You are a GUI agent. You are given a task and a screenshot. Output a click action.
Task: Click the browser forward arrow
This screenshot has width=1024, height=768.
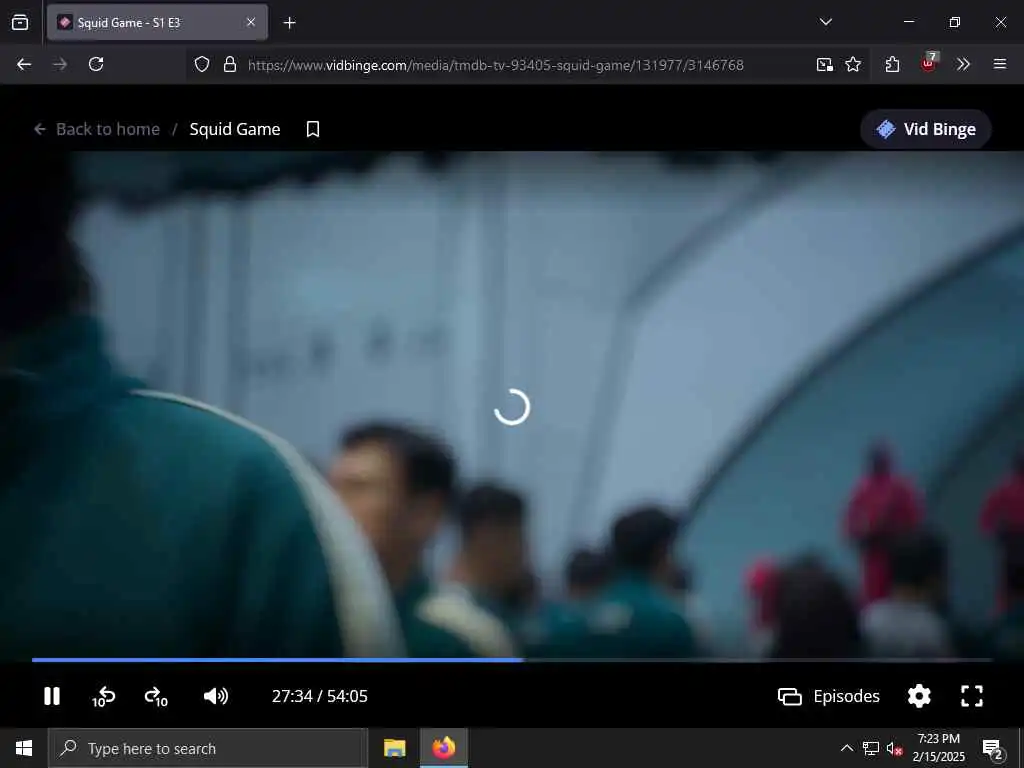click(60, 64)
